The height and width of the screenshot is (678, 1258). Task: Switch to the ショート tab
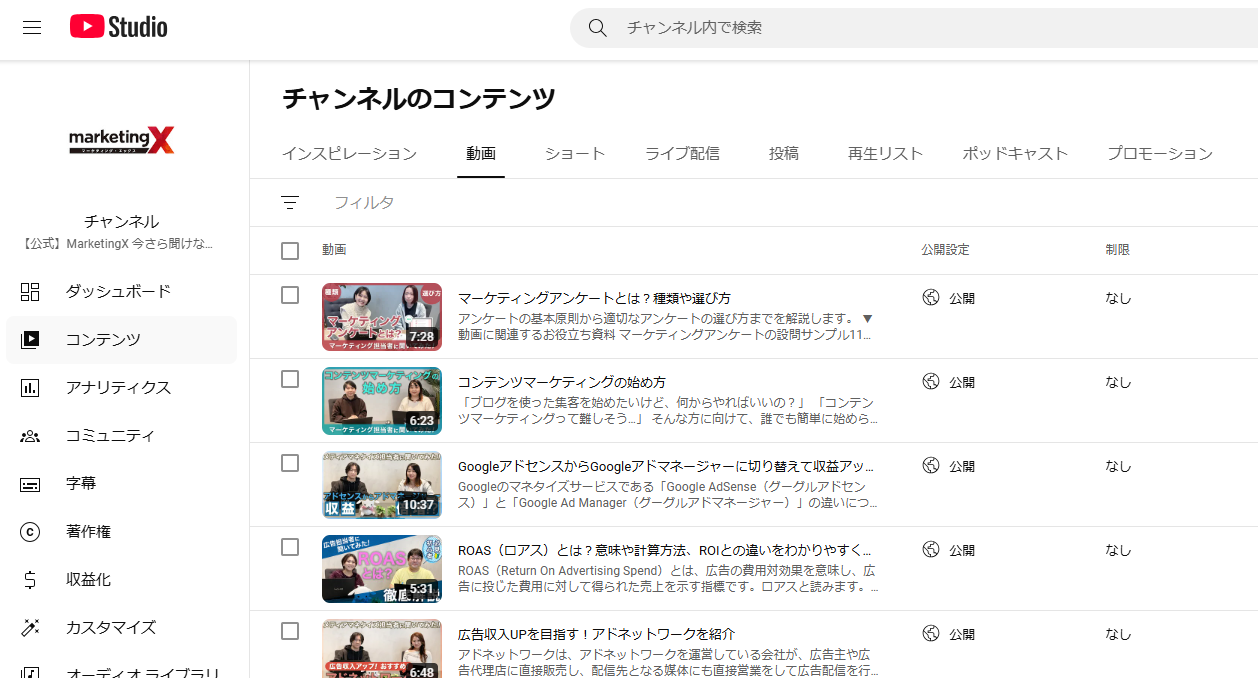pos(575,153)
